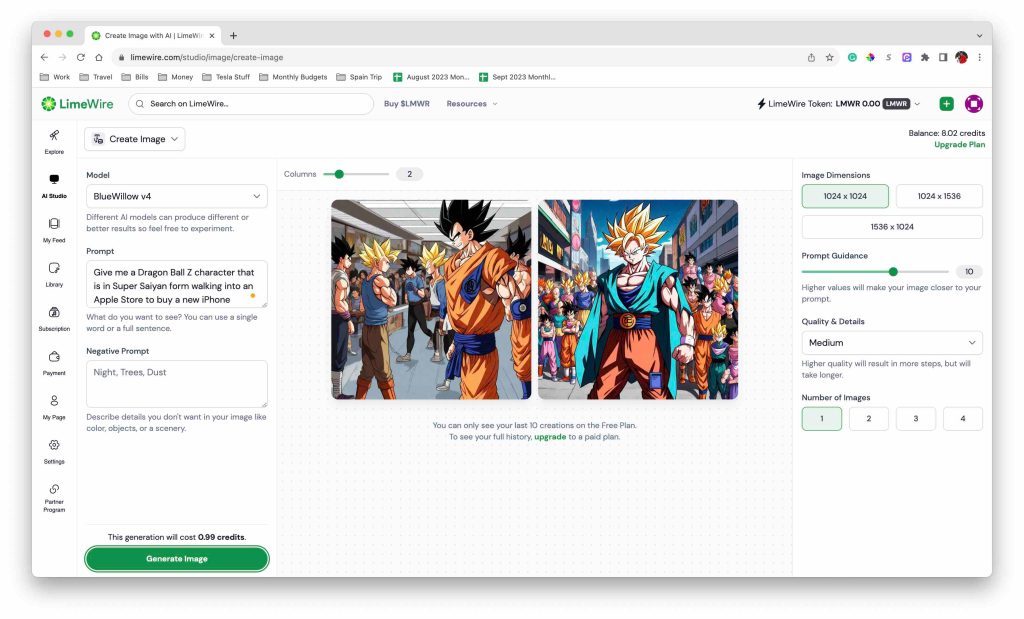Screen dimensions: 1024x619
Task: Open the Resources menu
Action: pyautogui.click(x=471, y=104)
